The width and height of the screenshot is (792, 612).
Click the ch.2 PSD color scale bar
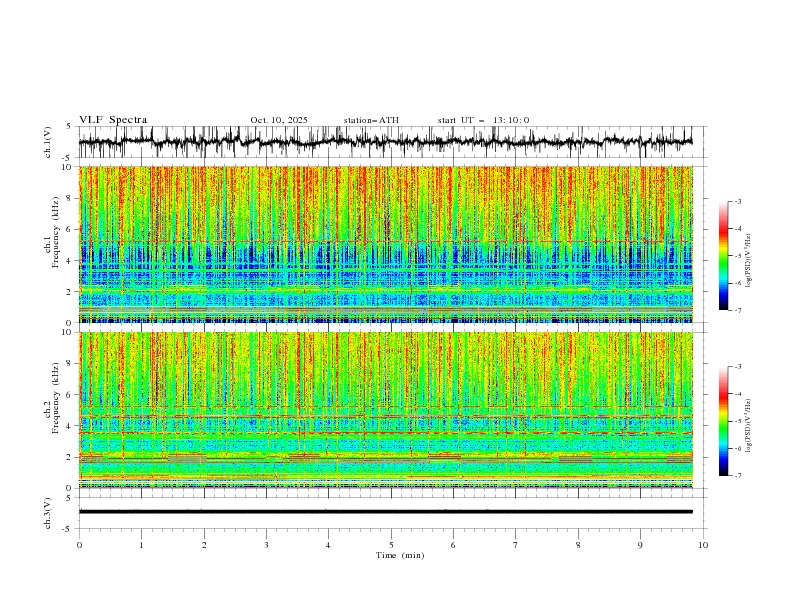coord(723,421)
